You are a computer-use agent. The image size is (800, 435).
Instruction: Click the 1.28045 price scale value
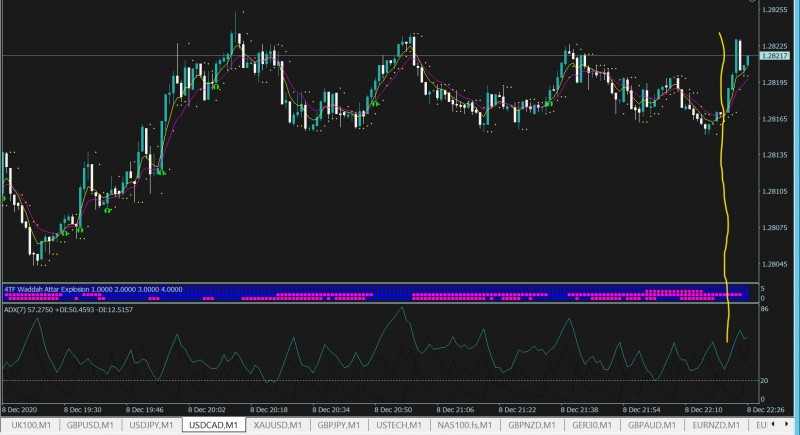[774, 264]
